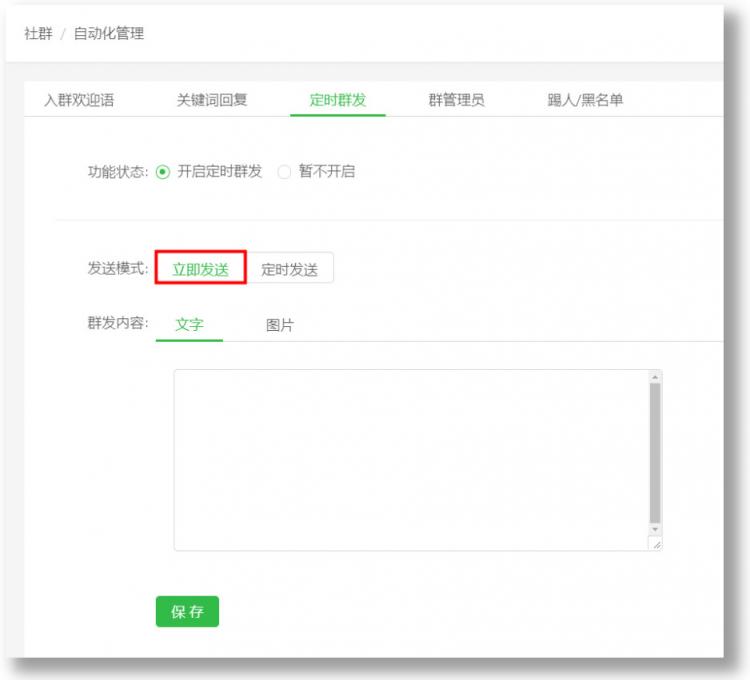Viewport: 750px width, 680px height.
Task: Click the 功能状态 label text
Action: tap(118, 172)
